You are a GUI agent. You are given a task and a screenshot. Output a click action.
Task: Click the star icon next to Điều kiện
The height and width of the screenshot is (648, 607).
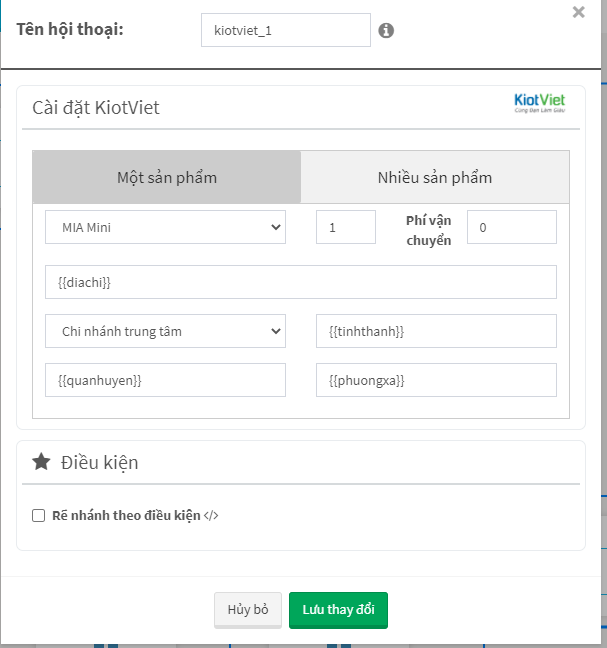tap(41, 462)
